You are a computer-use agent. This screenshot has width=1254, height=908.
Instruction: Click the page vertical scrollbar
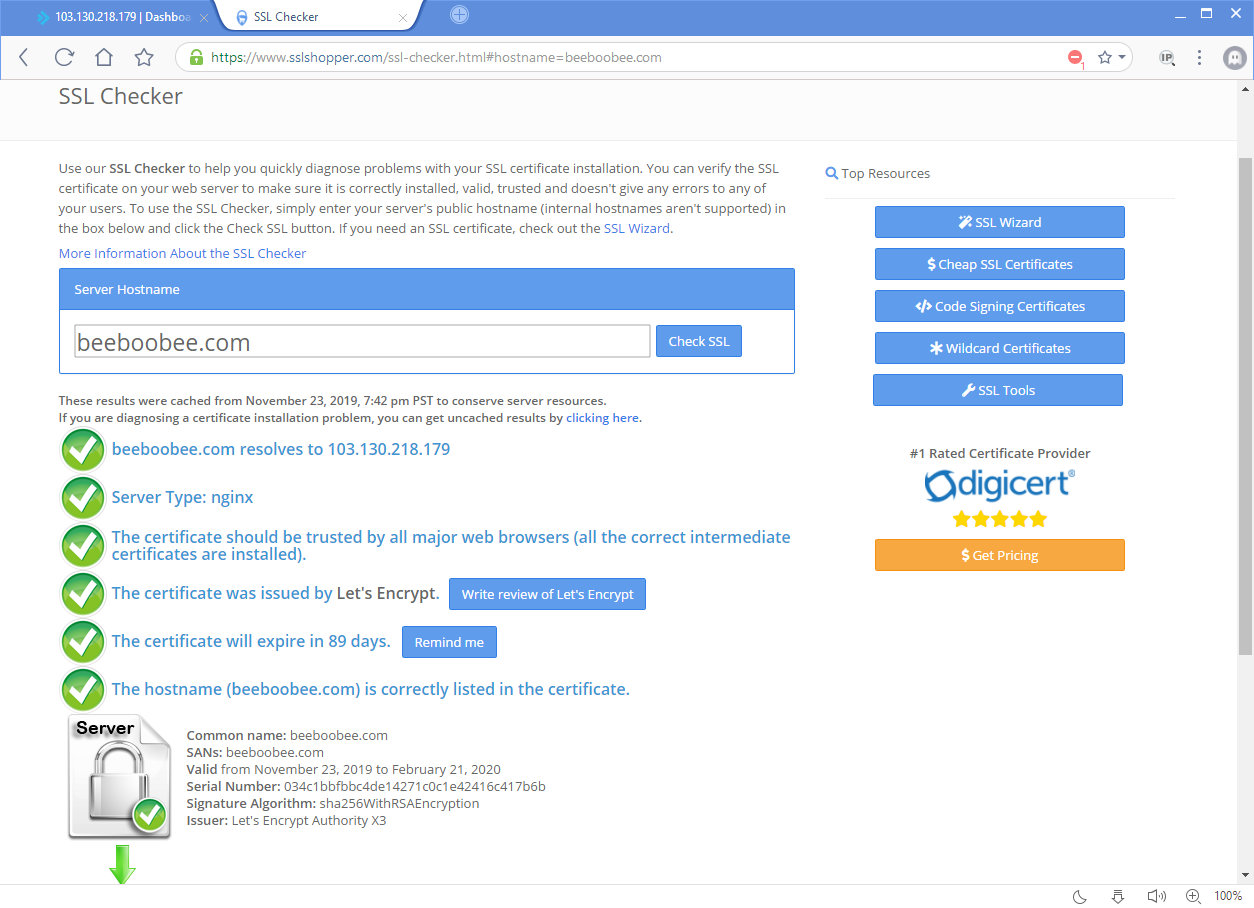(1245, 400)
